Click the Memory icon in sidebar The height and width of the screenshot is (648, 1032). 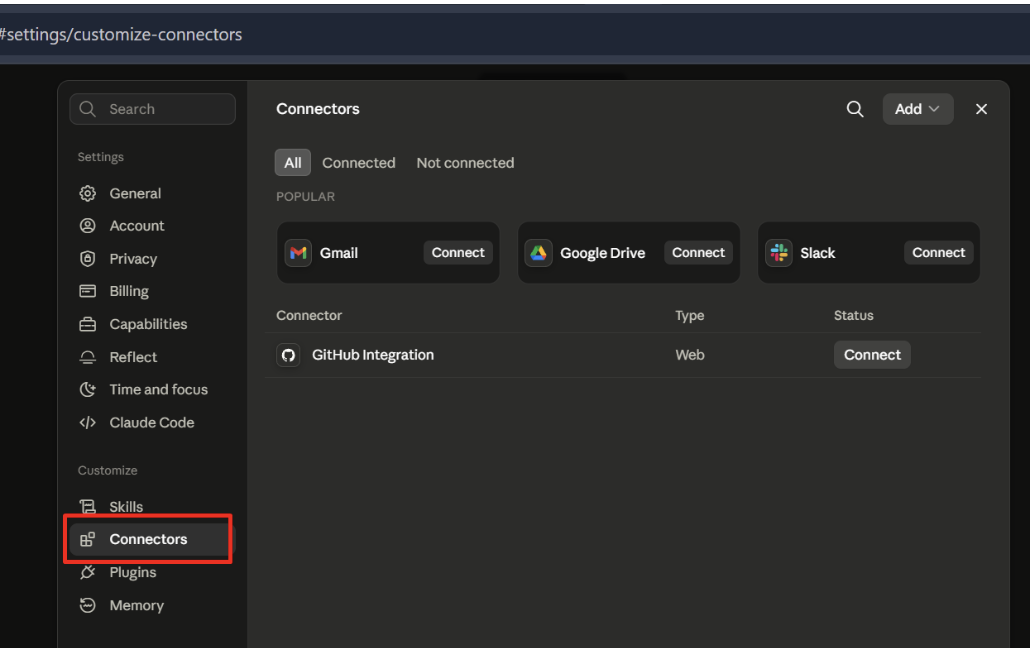tap(88, 605)
